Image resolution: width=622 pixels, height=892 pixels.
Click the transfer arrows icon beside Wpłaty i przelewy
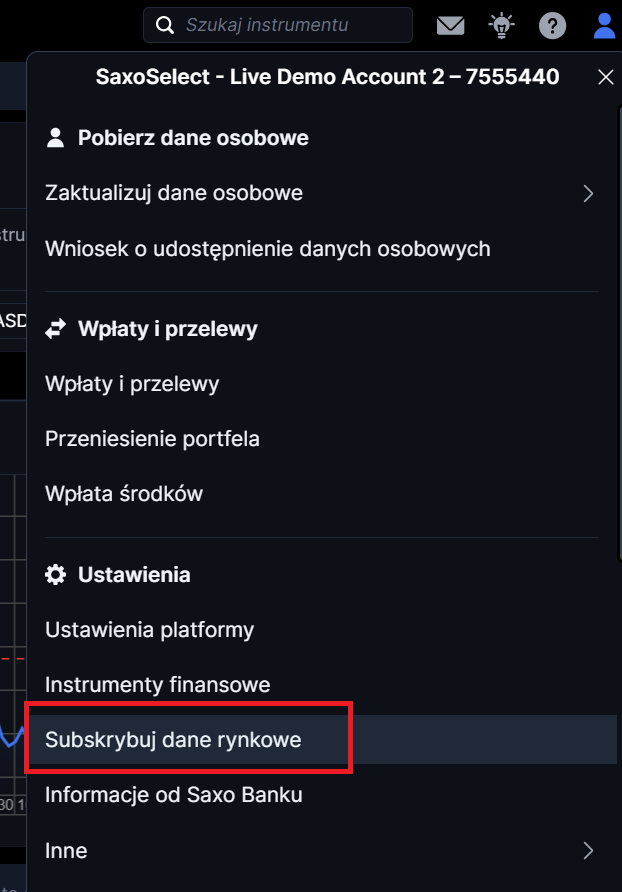56,328
